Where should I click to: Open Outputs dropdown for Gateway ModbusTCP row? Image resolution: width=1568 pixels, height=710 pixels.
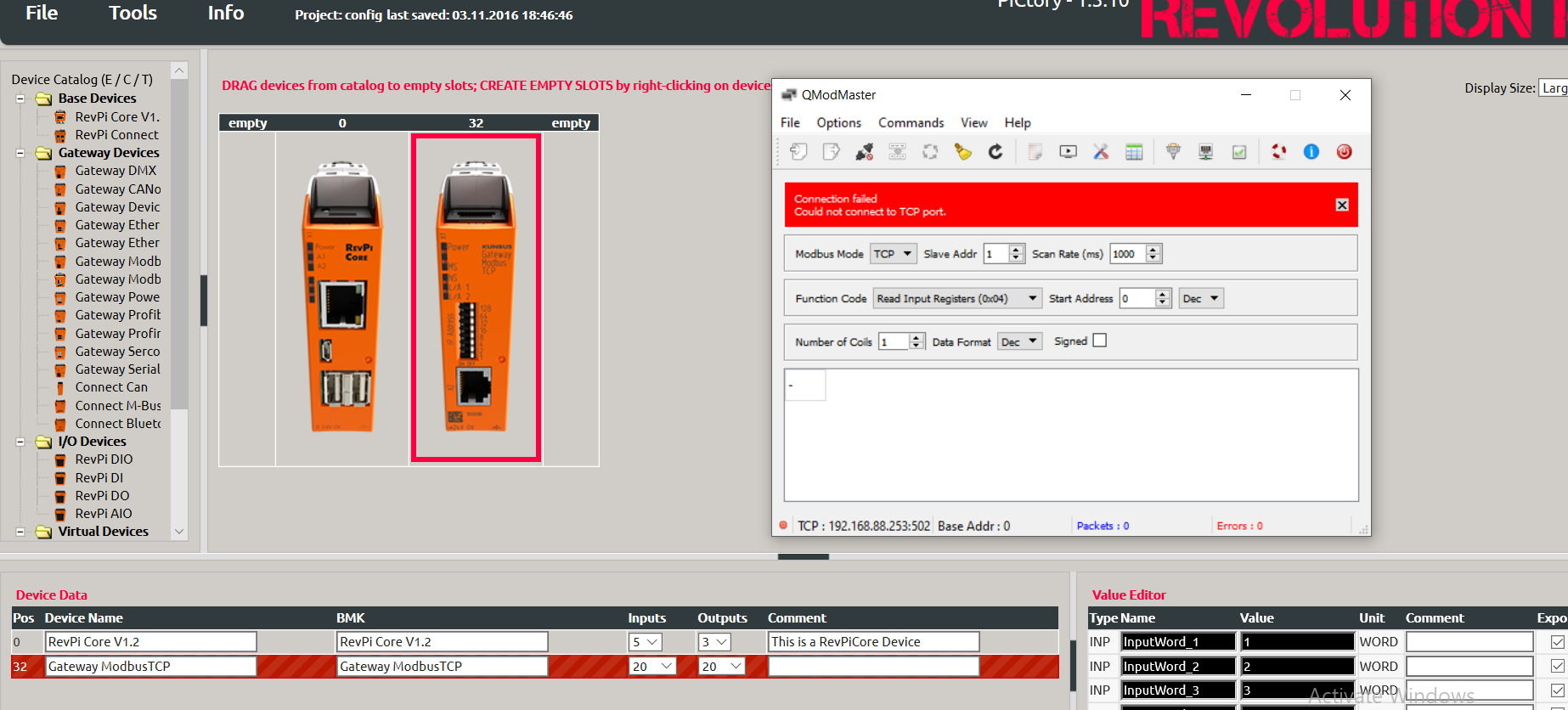(722, 667)
